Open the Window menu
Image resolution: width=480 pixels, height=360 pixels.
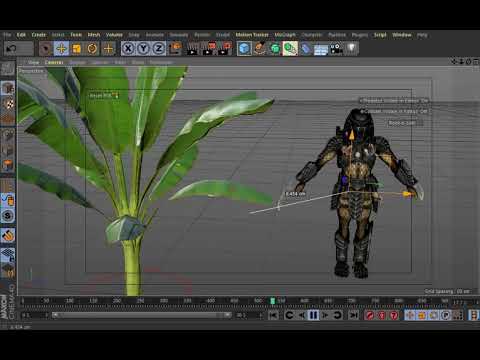[402, 35]
